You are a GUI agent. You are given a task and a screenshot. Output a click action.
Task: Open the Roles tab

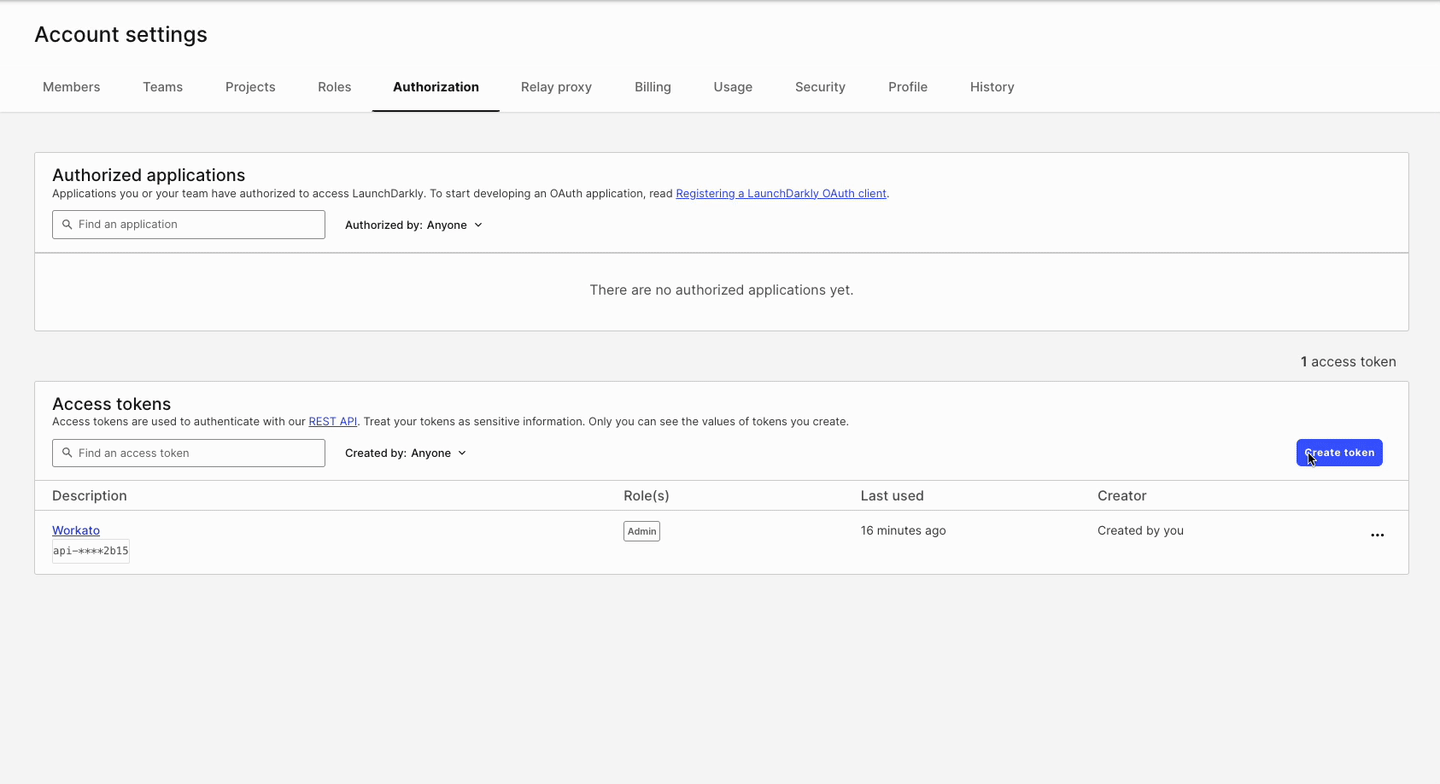tap(334, 87)
